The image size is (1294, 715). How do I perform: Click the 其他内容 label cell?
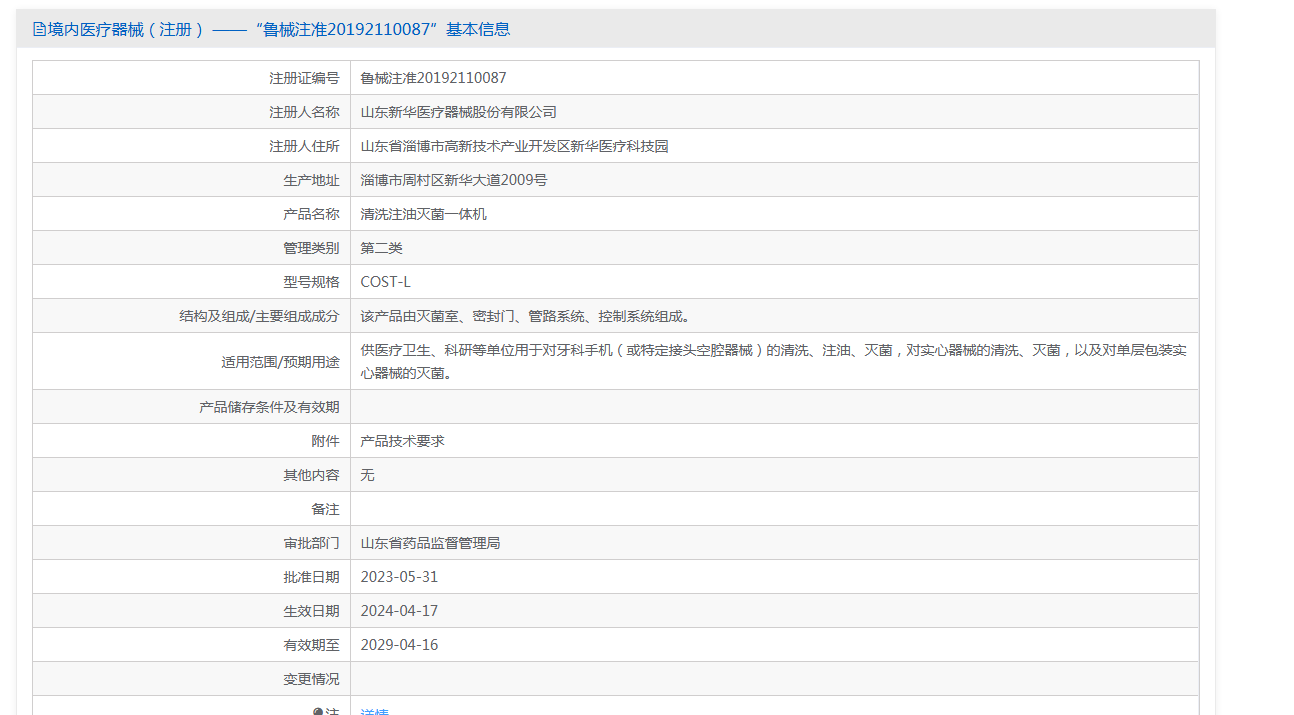(191, 475)
